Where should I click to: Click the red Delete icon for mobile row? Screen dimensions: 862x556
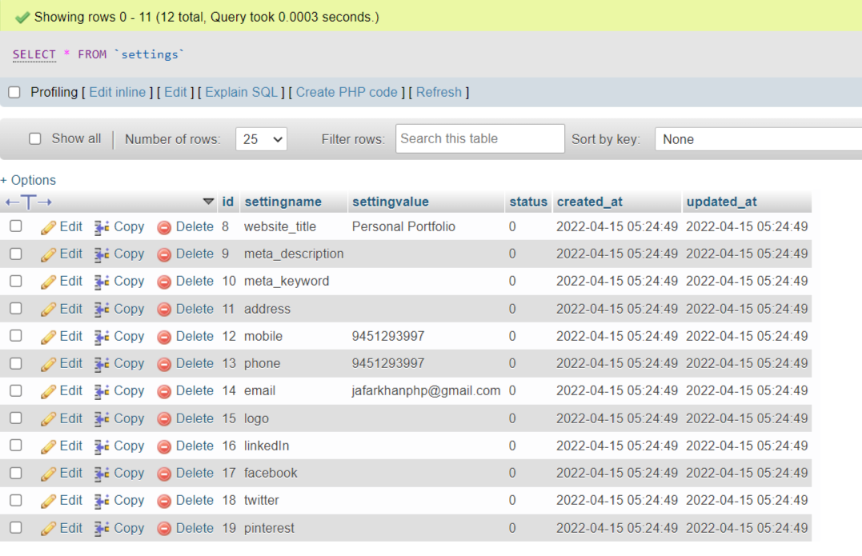[165, 337]
